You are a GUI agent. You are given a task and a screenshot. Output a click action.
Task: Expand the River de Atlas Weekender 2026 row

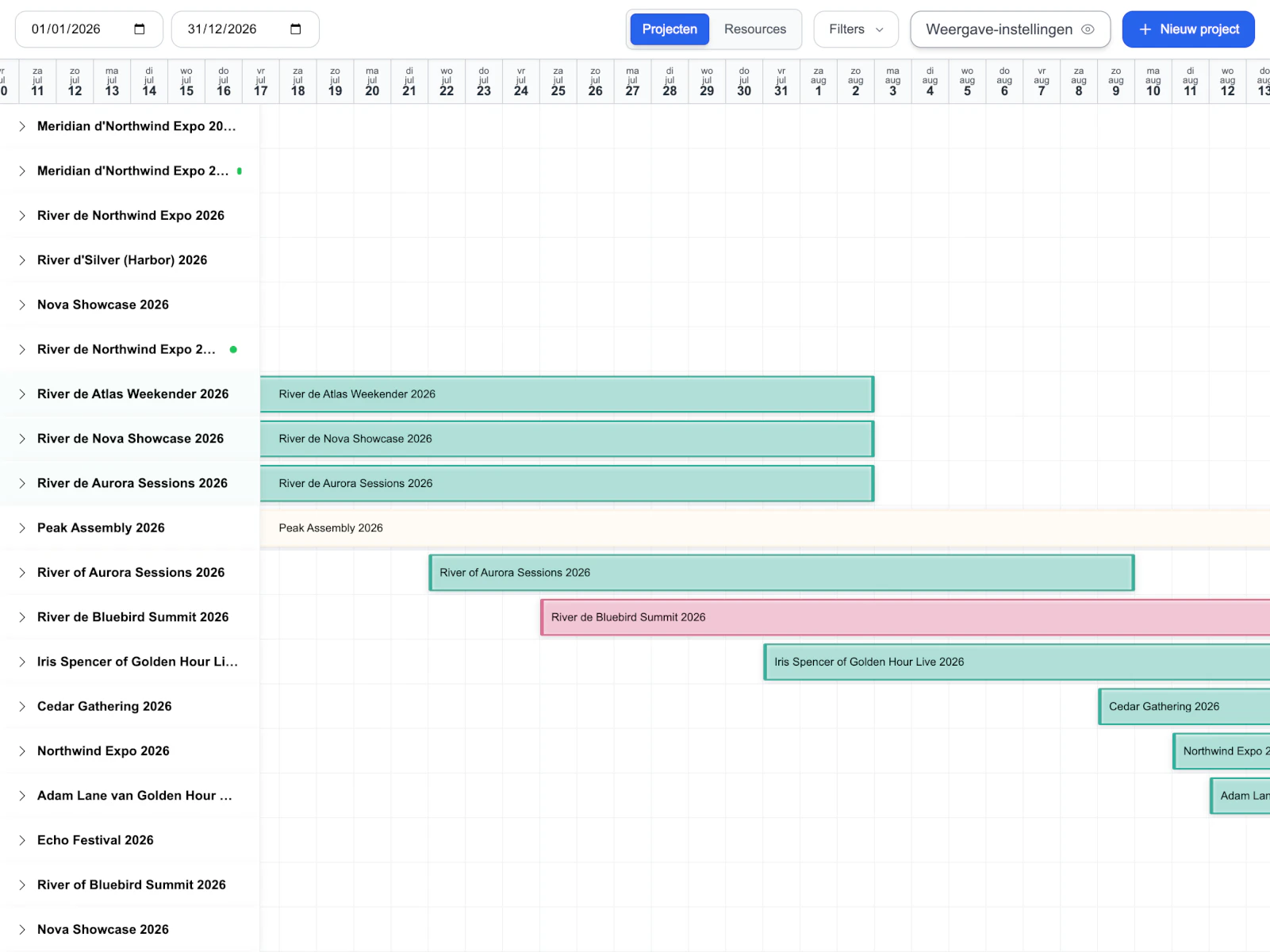pos(22,394)
